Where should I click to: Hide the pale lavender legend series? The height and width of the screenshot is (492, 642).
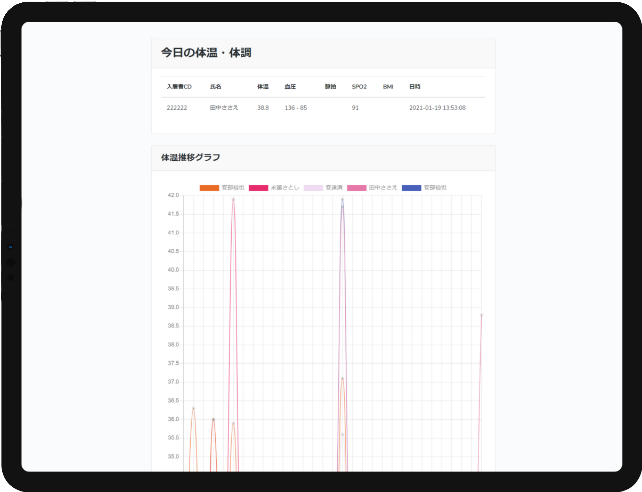click(x=313, y=187)
